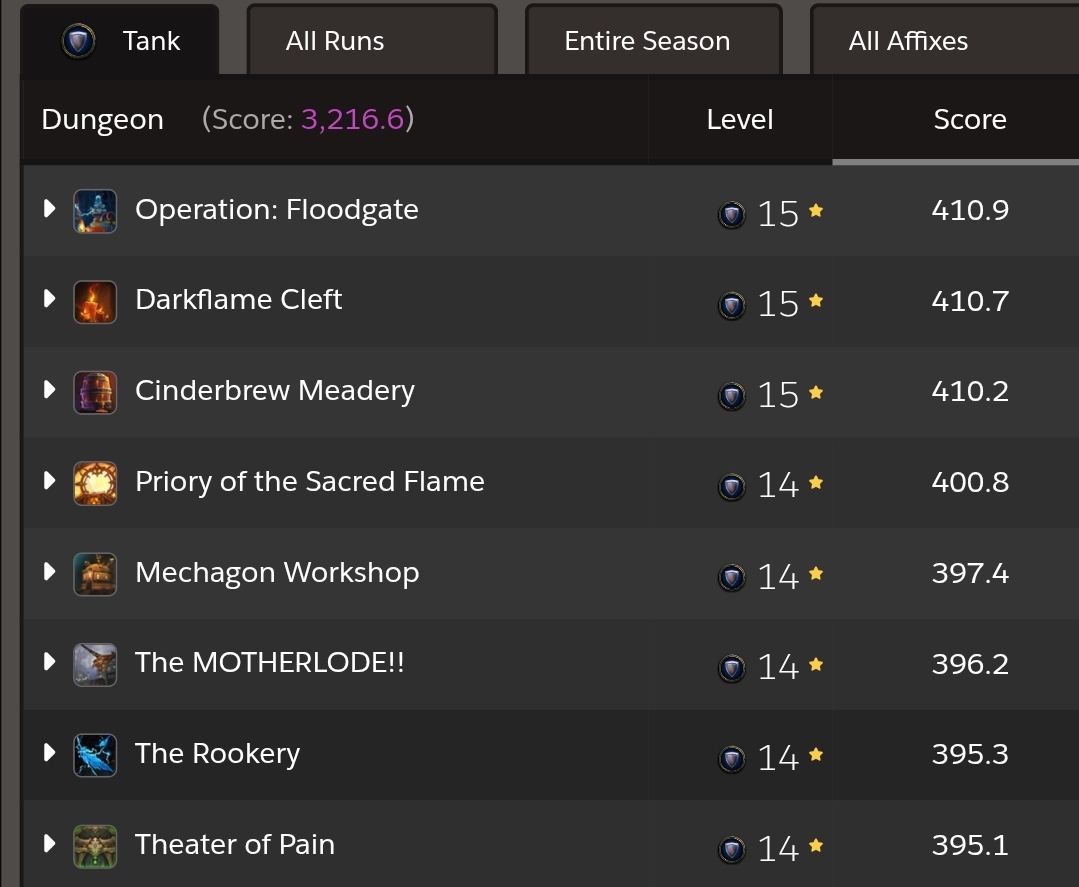Expand the Mechagon Workshop row
Image resolution: width=1079 pixels, height=887 pixels.
pos(49,571)
